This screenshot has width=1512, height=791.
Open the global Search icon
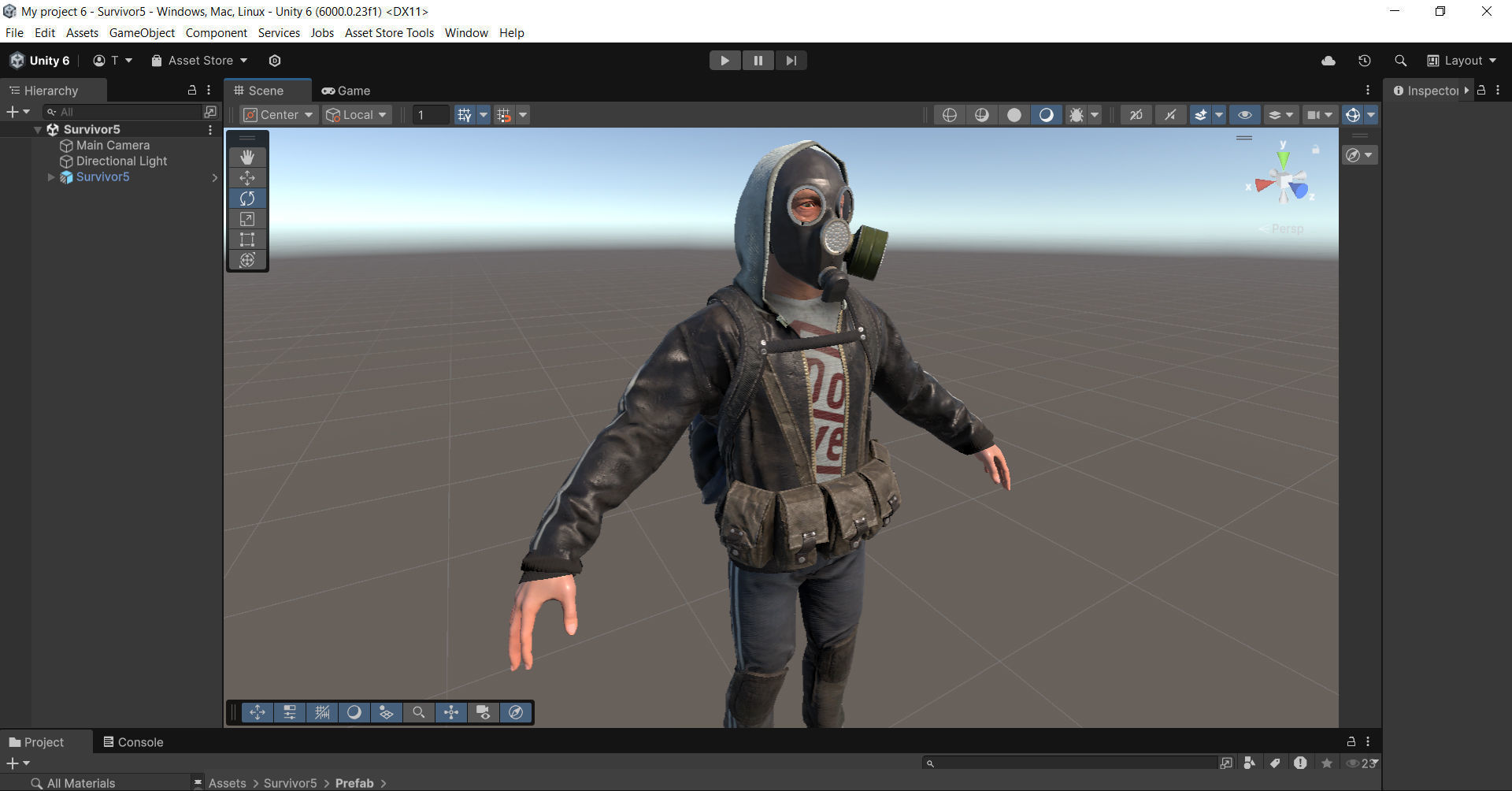pyautogui.click(x=1400, y=61)
